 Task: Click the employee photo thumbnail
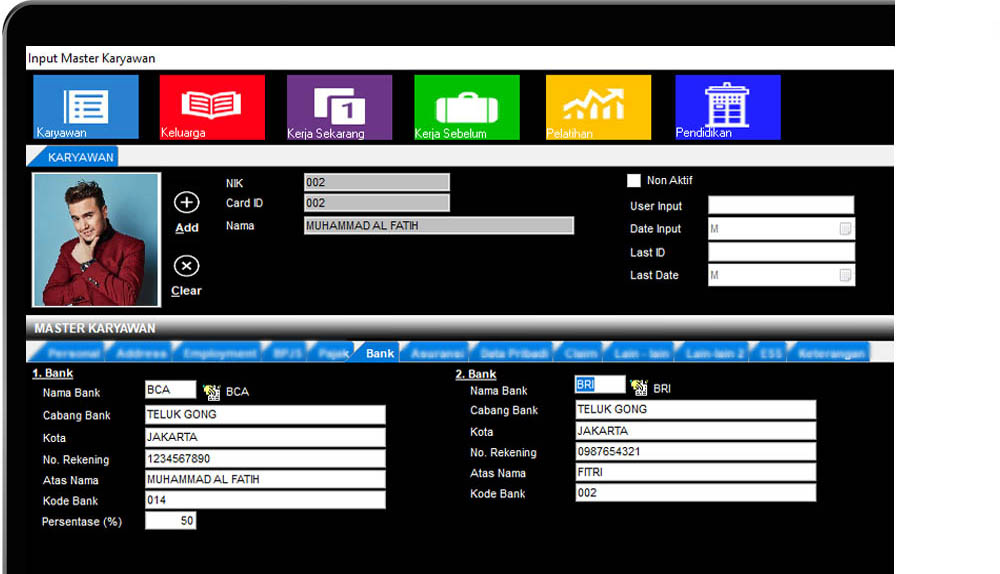pos(96,240)
